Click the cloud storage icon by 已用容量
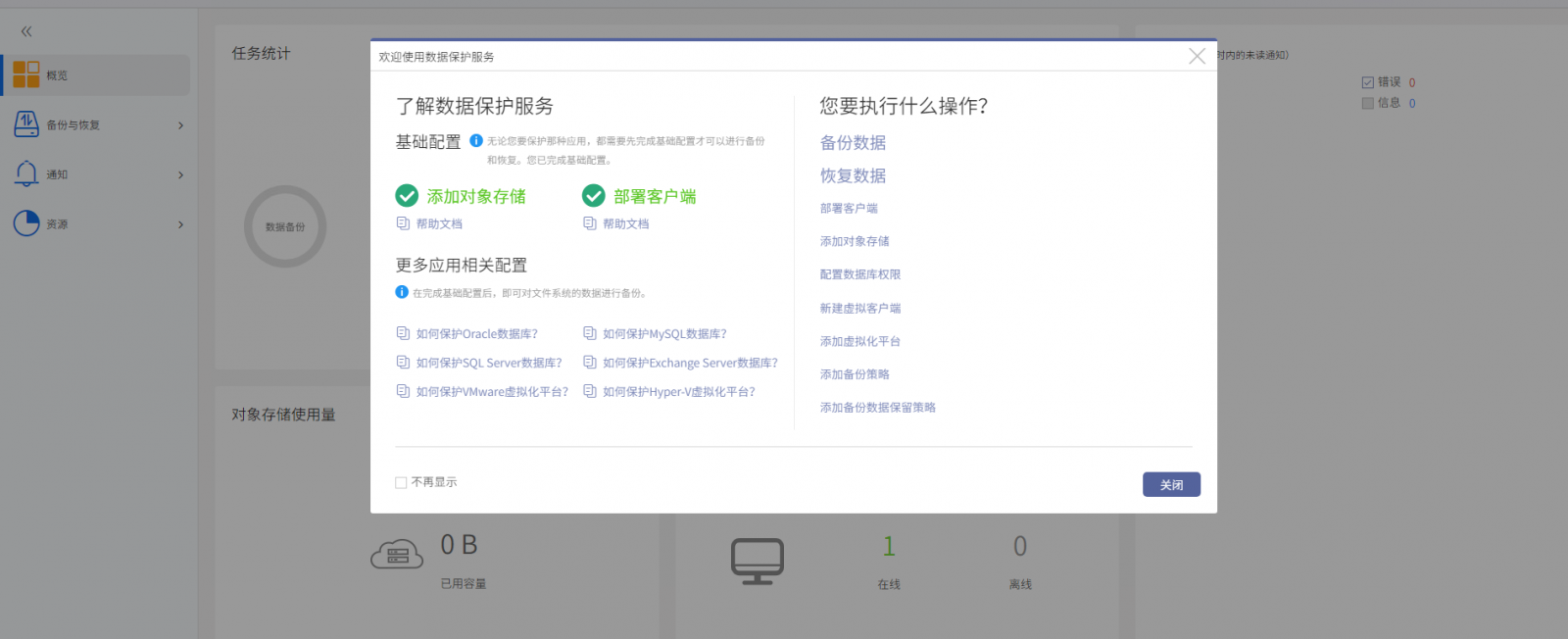This screenshot has height=639, width=1568. pyautogui.click(x=397, y=555)
